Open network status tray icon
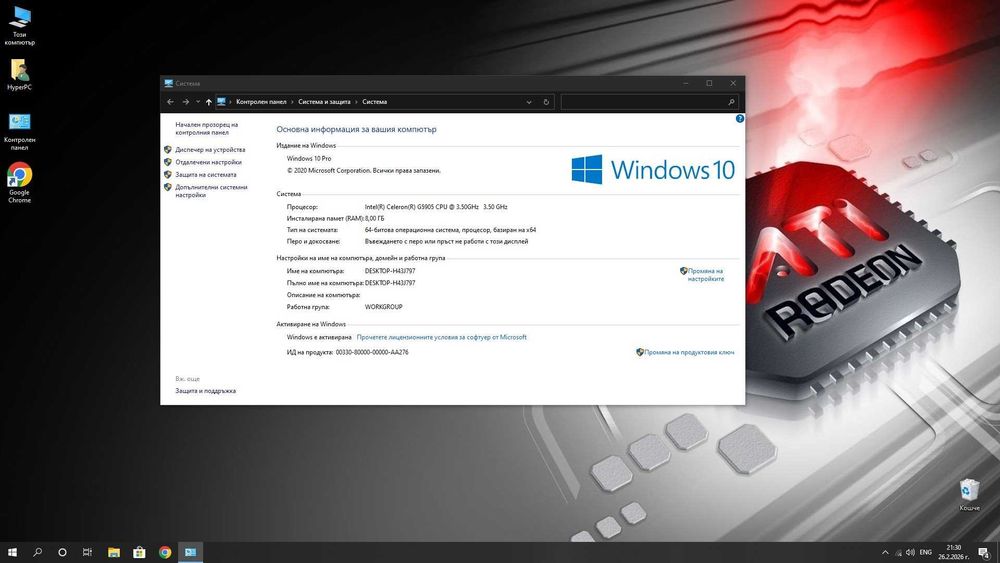The image size is (1000, 563). point(898,552)
